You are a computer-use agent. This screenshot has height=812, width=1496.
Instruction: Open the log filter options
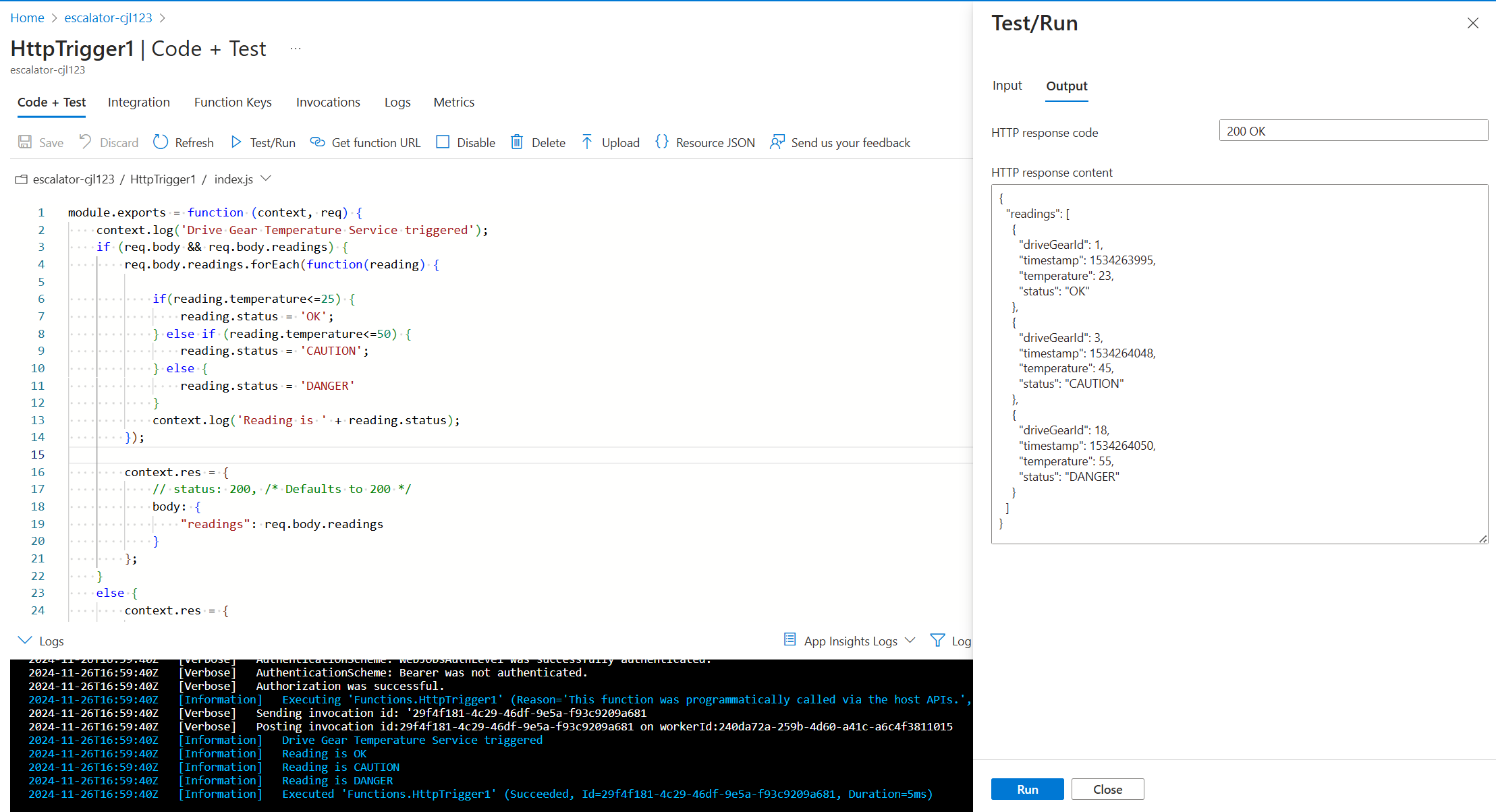click(937, 640)
